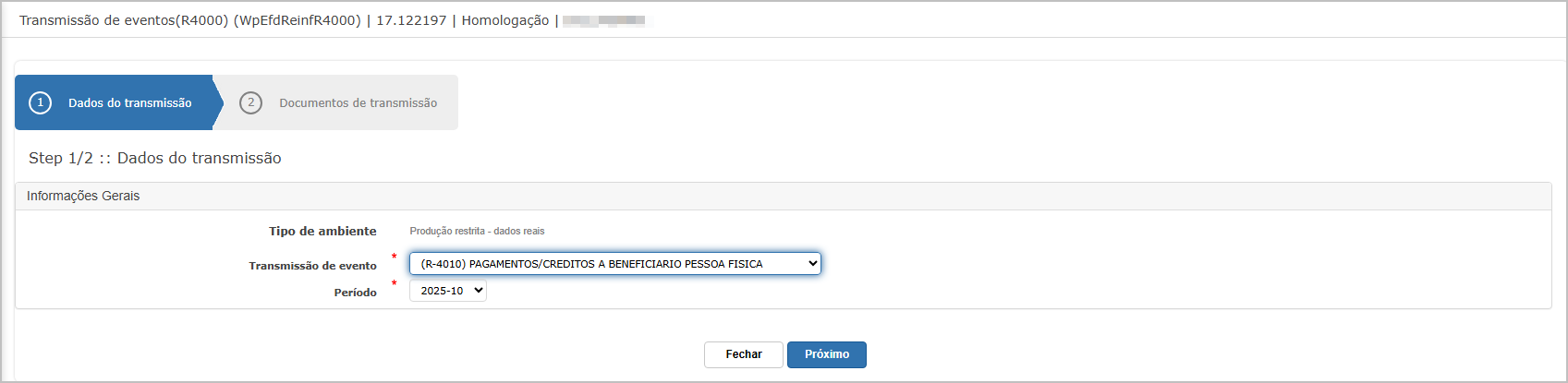This screenshot has height=383, width=1568.
Task: Click the Período field label
Action: point(356,293)
